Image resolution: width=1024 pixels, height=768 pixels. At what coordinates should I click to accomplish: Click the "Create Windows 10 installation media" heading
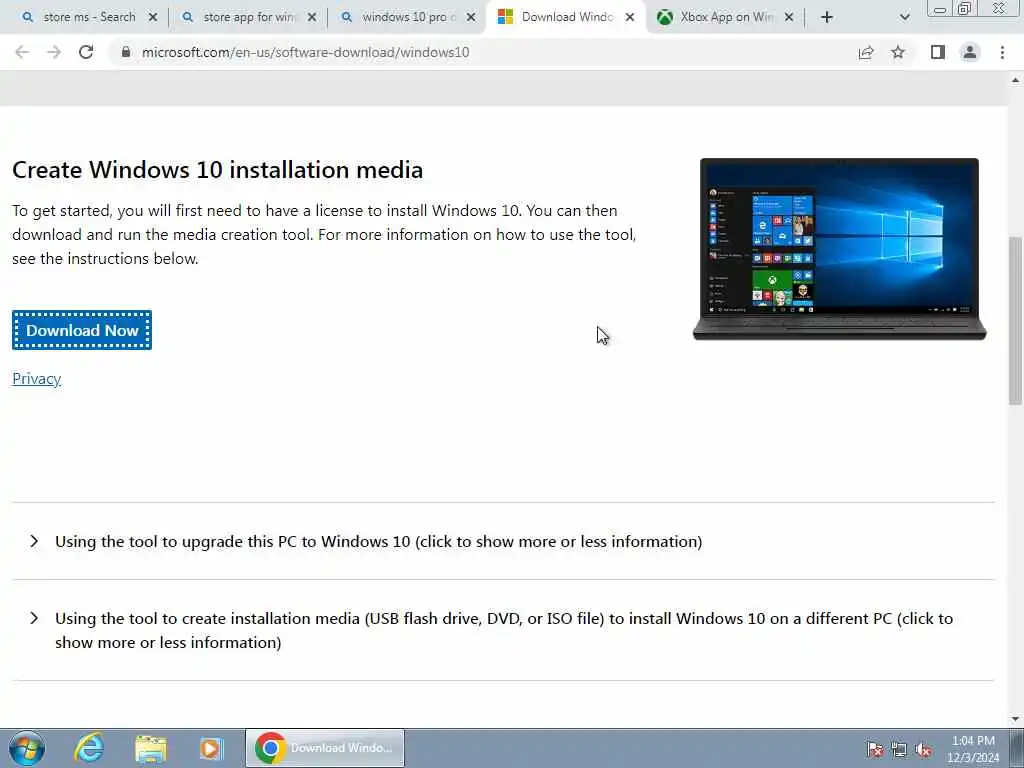tap(217, 170)
